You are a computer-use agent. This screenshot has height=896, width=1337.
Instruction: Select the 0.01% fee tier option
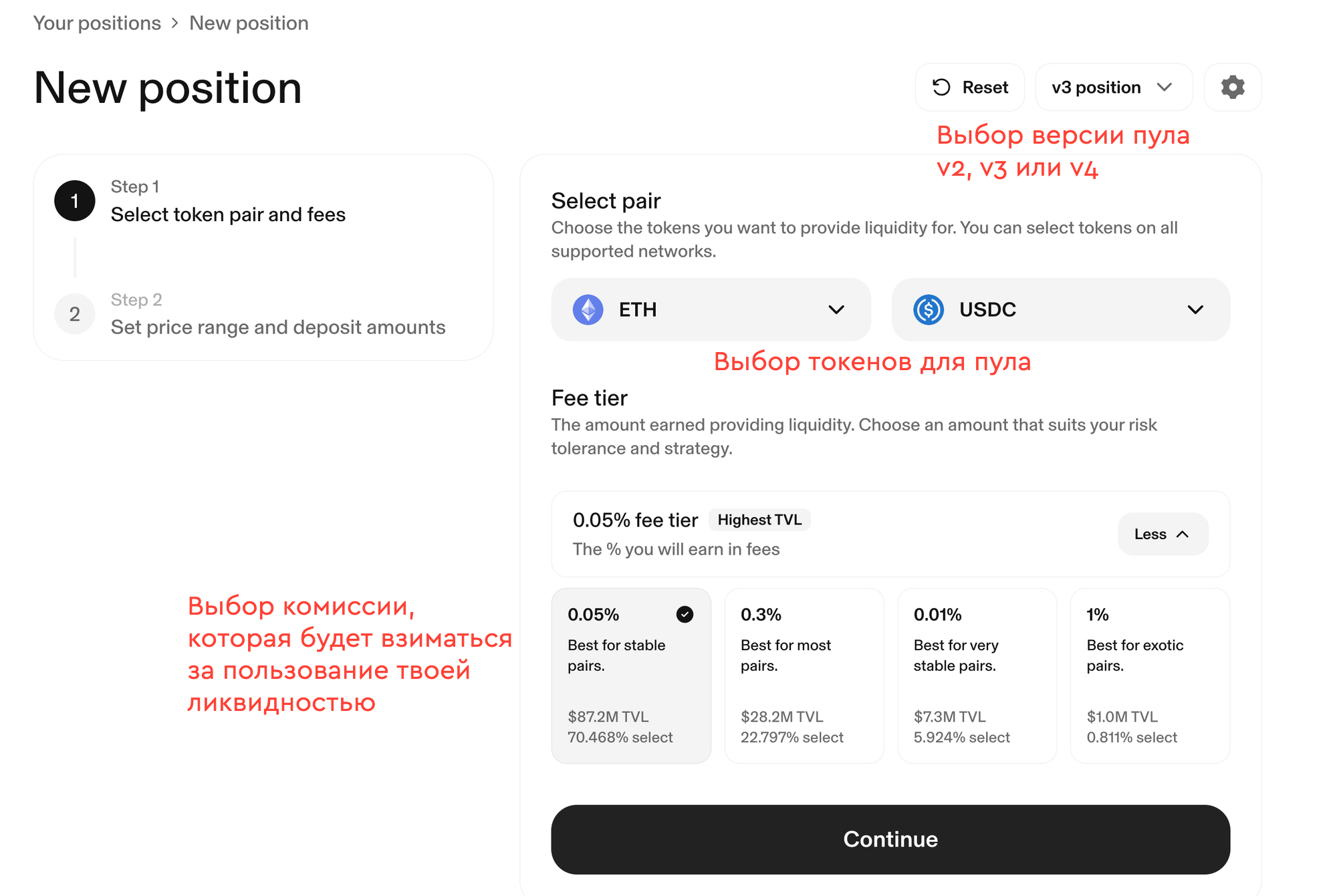click(x=977, y=676)
